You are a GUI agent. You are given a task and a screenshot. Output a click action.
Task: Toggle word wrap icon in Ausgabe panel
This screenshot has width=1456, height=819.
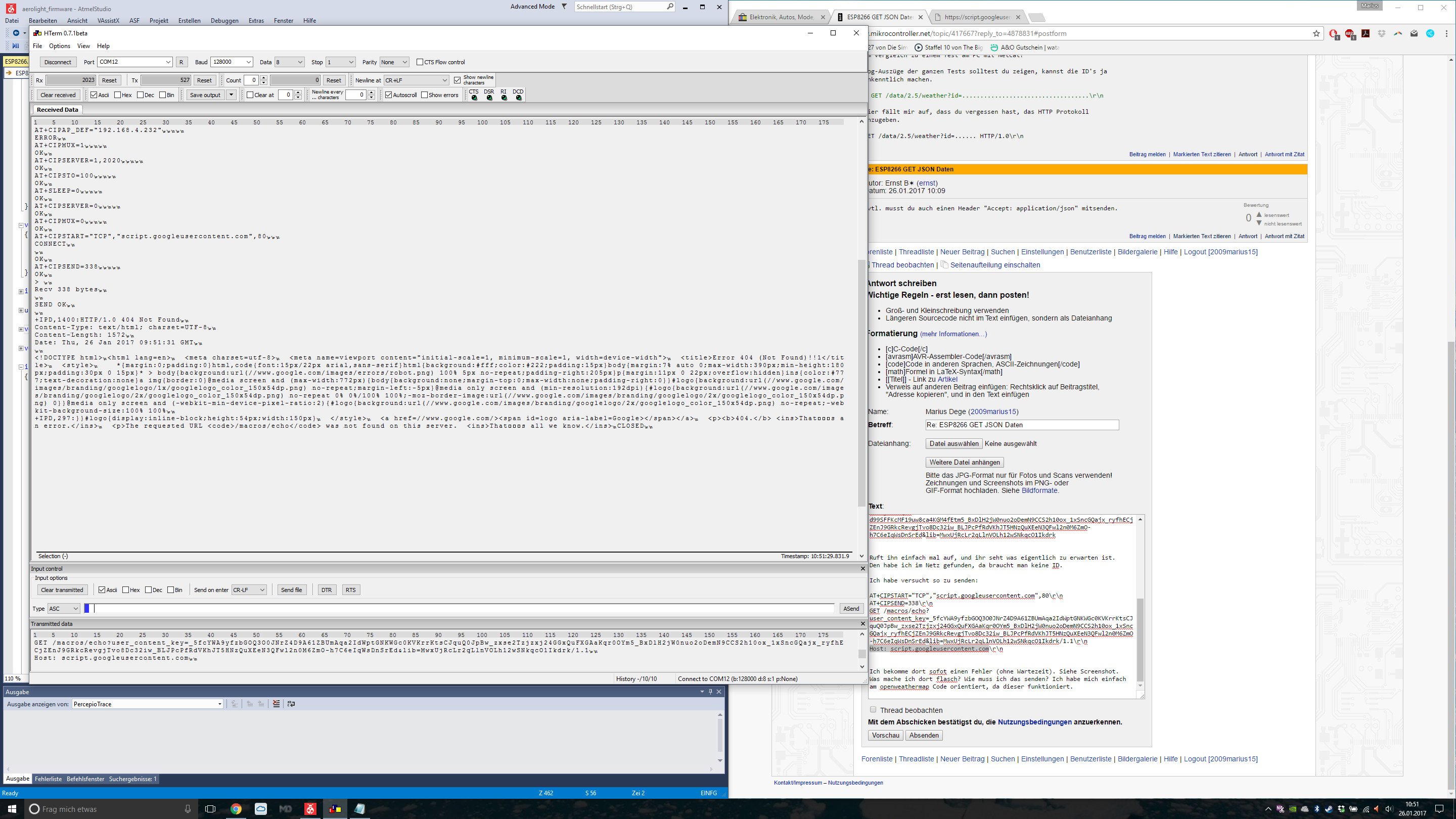[291, 704]
